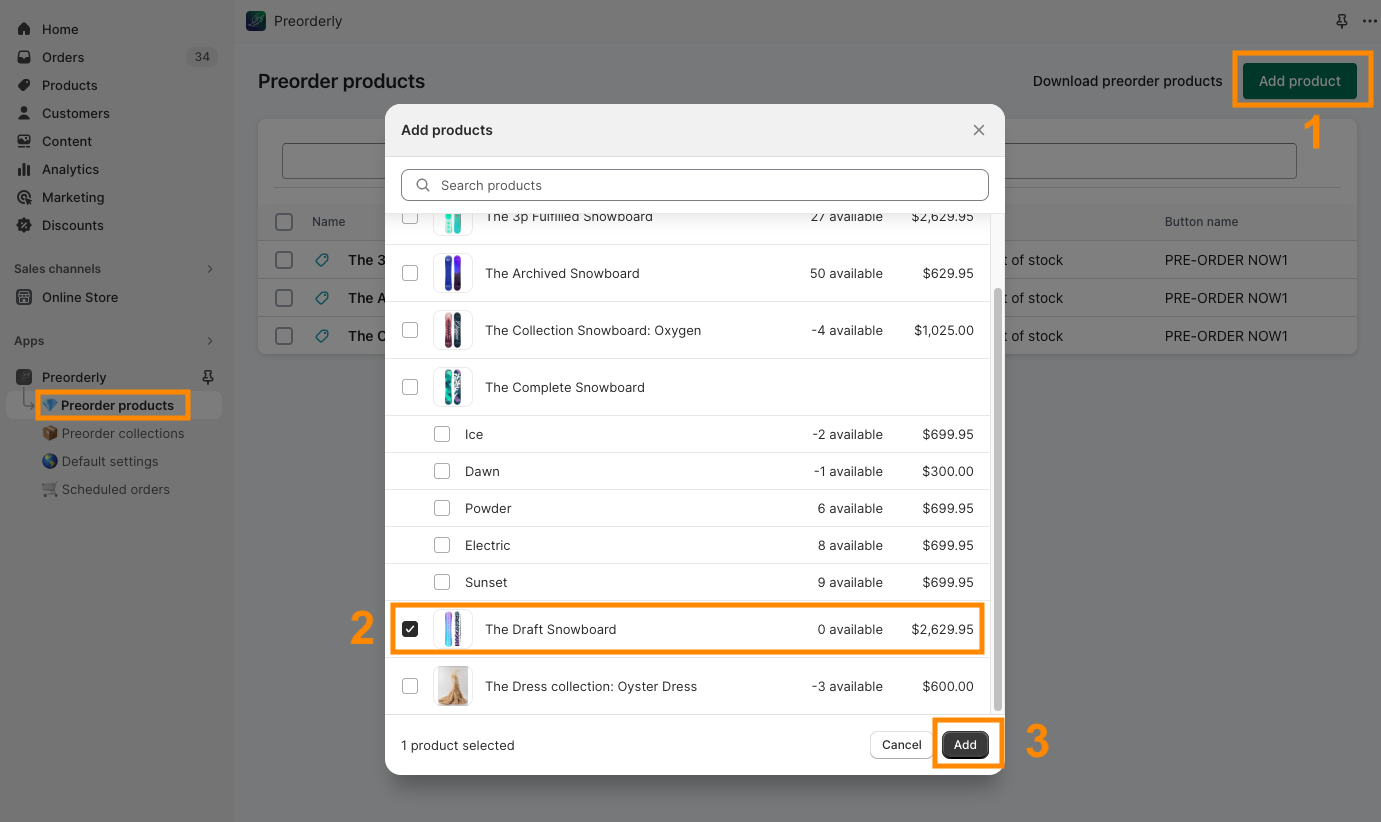Click The Draft Snowboard thumbnail
The image size is (1381, 822).
point(453,630)
